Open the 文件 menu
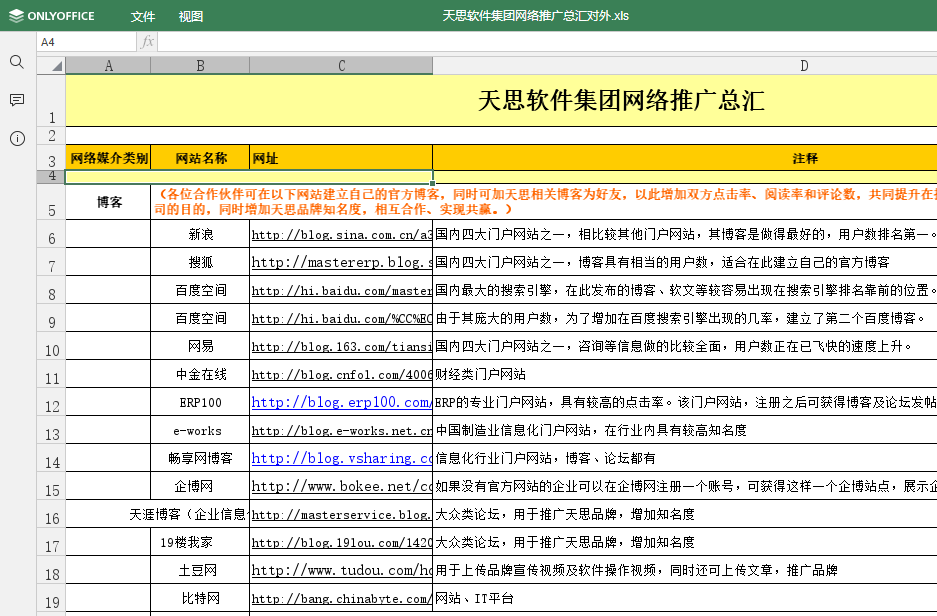 coord(143,16)
